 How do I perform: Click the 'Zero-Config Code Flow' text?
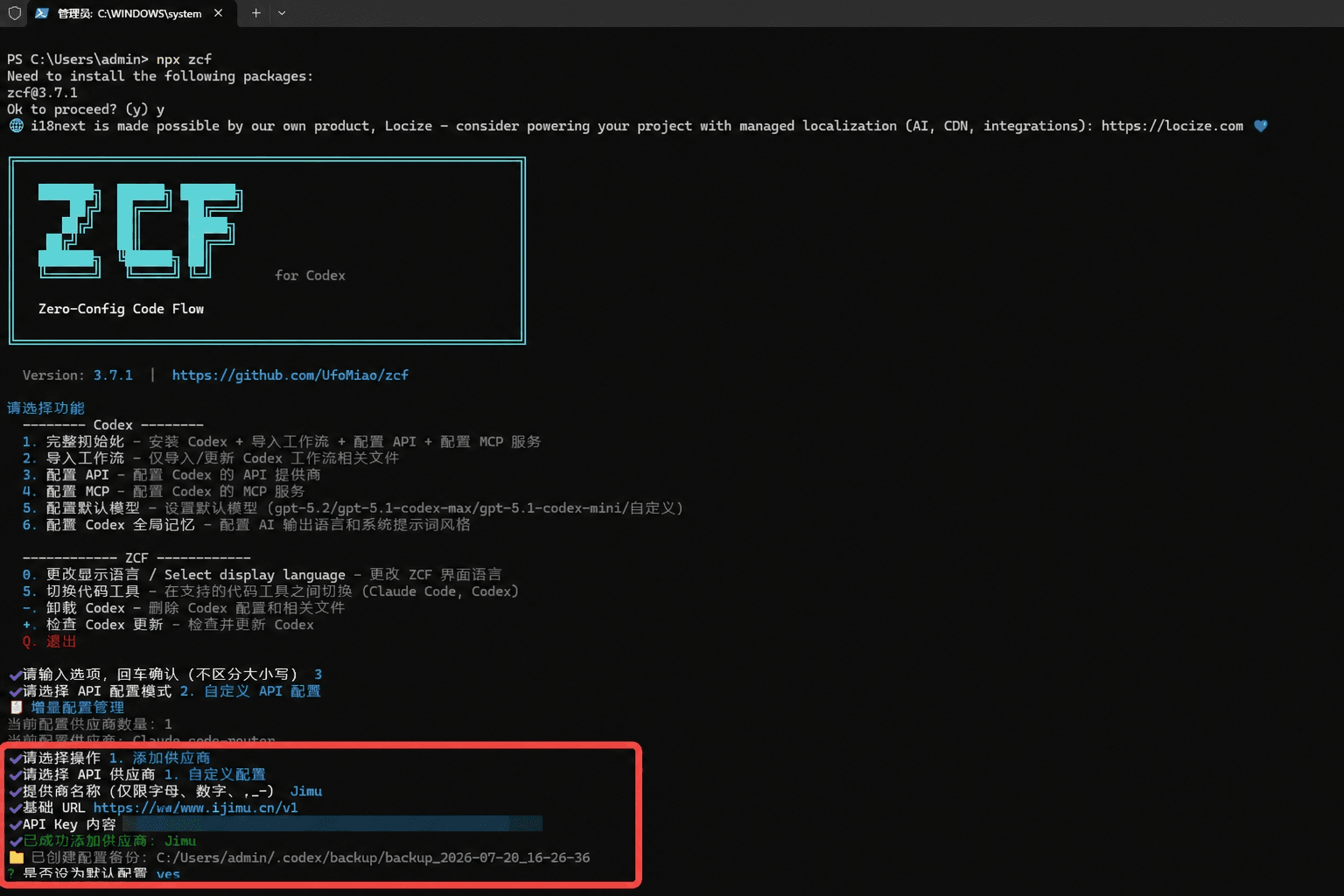click(x=121, y=309)
